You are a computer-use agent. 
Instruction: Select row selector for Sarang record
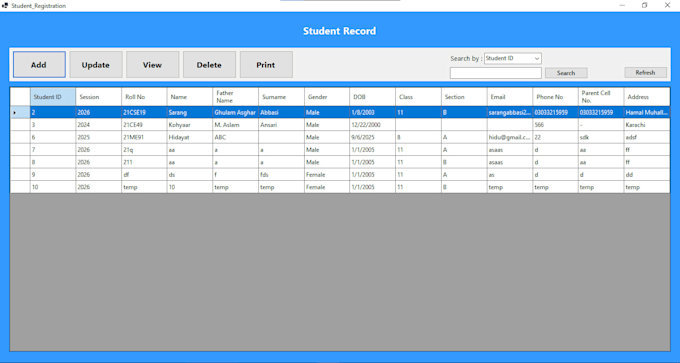pos(20,112)
